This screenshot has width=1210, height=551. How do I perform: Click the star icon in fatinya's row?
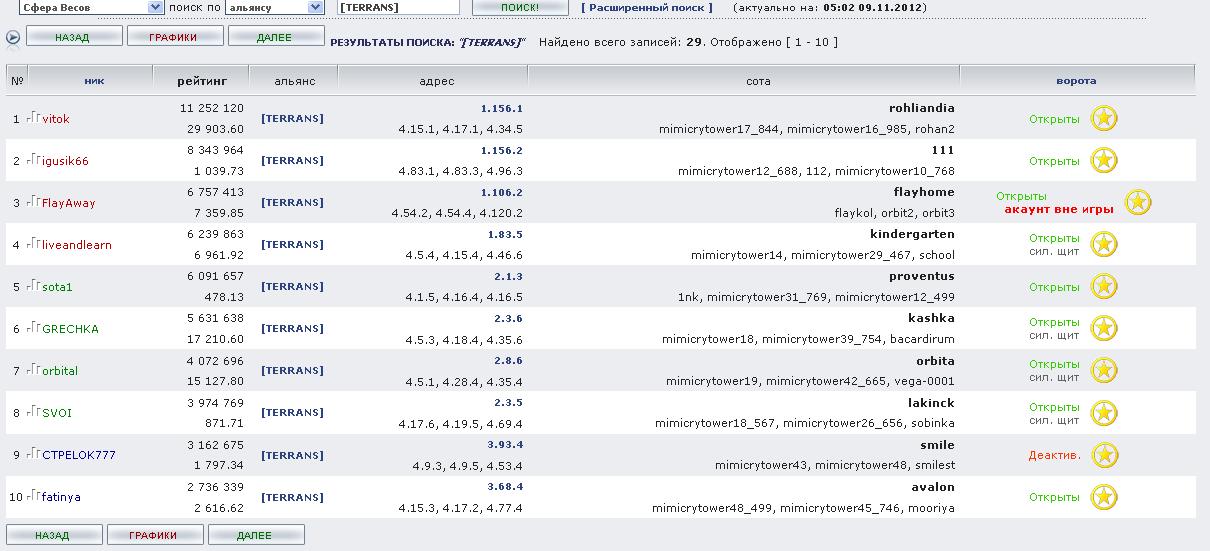pyautogui.click(x=1103, y=497)
